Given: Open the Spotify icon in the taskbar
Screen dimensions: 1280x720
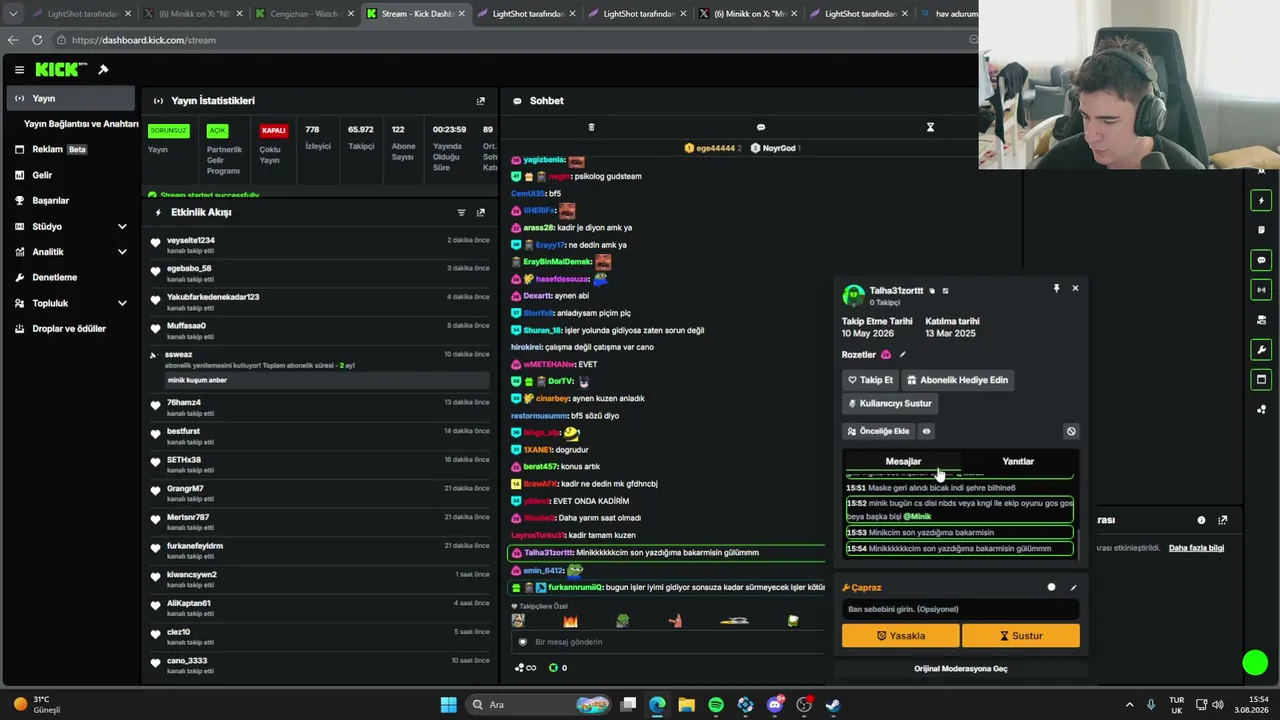Looking at the screenshot, I should 716,705.
